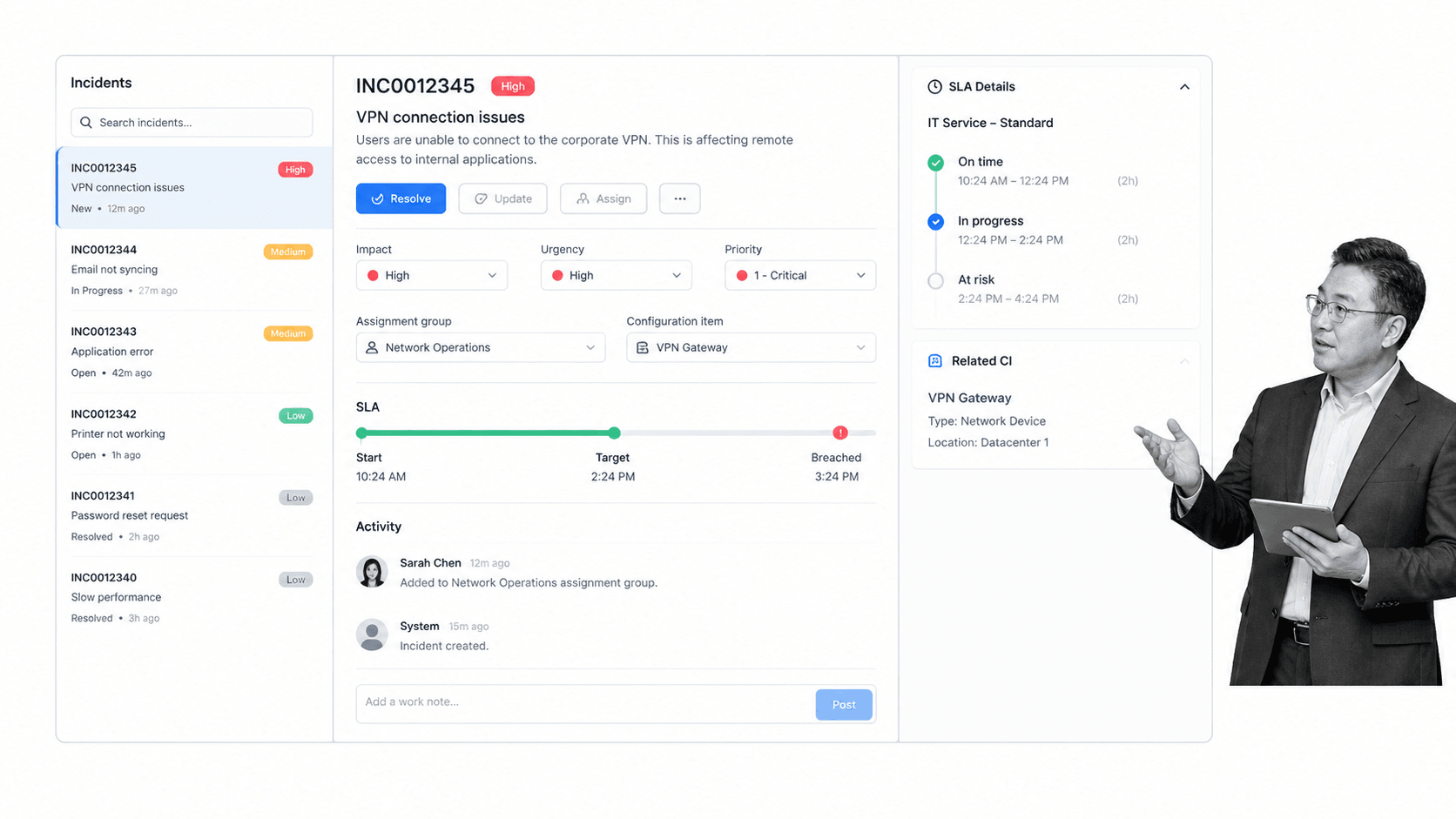Click the Assign button
This screenshot has width=1456, height=819.
click(x=603, y=198)
